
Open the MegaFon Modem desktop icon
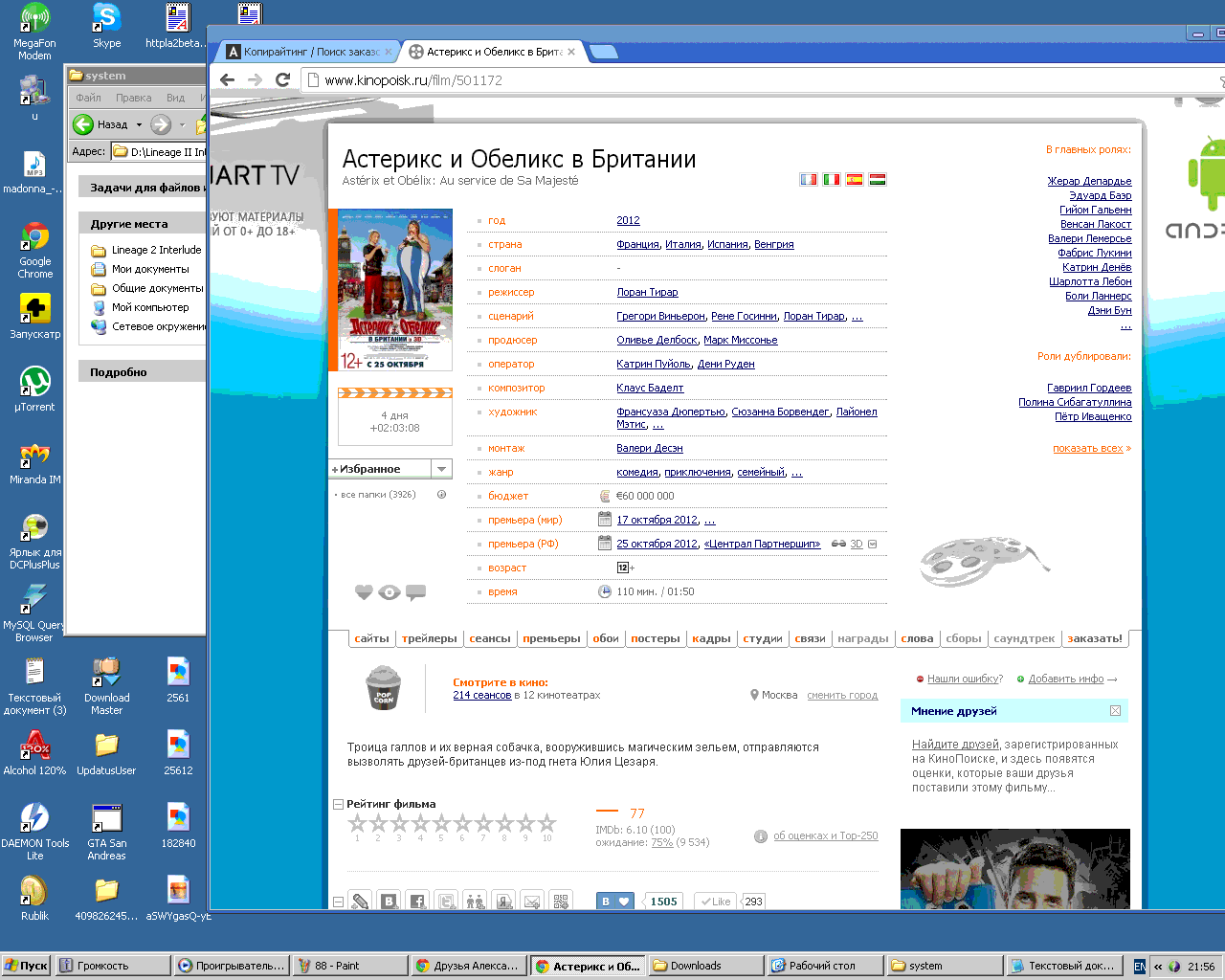click(x=34, y=31)
